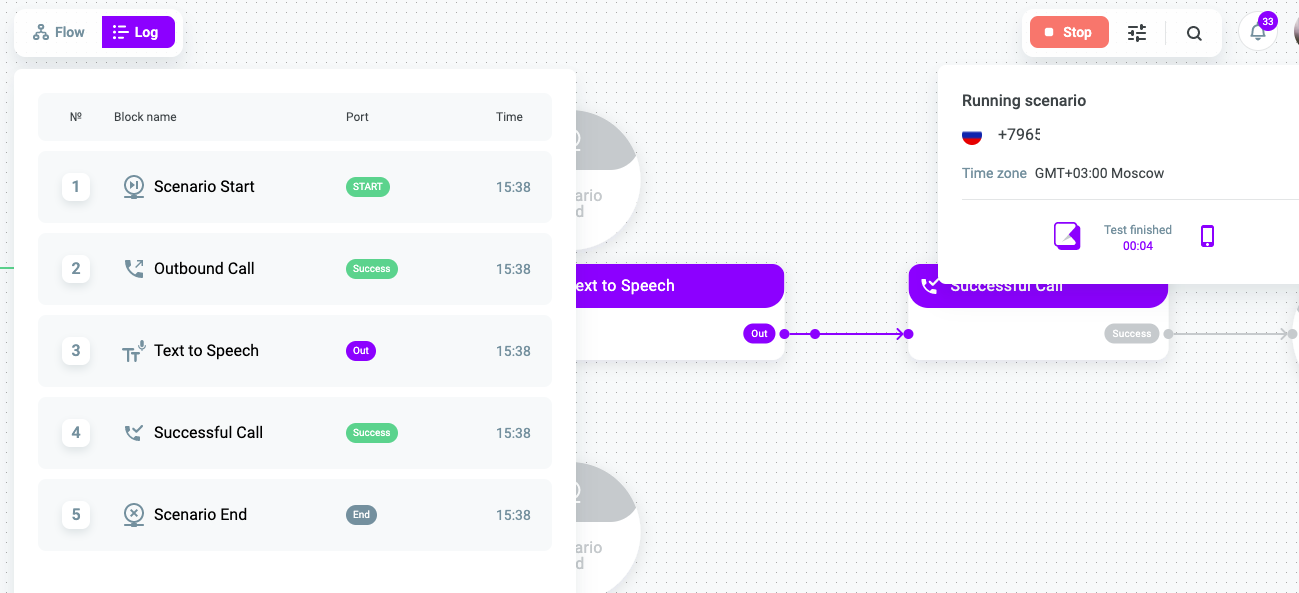Click the search magnifier icon
1299x593 pixels.
pos(1194,33)
